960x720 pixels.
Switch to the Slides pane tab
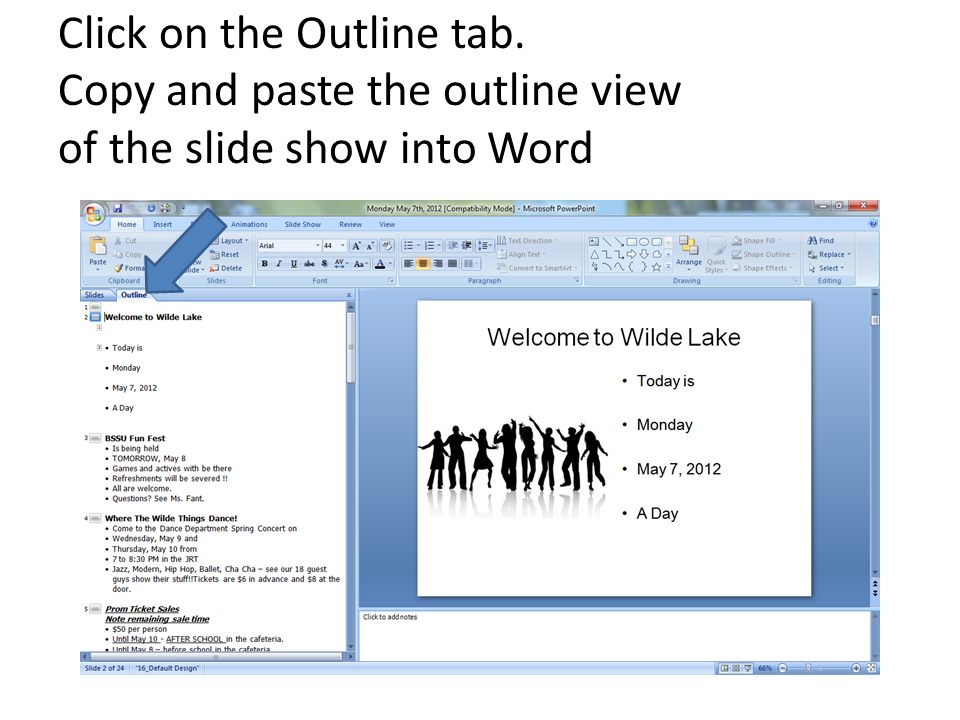tap(94, 295)
